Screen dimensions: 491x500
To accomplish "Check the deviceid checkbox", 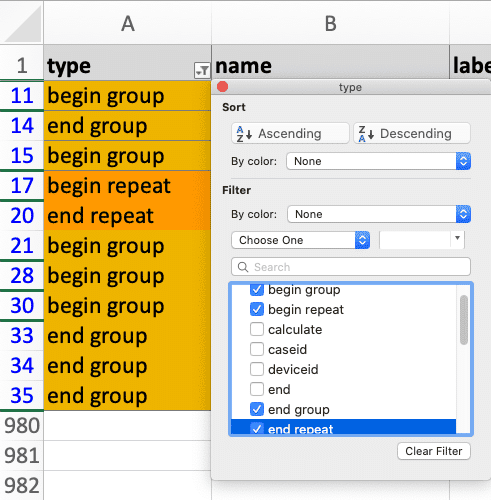I will (x=257, y=369).
